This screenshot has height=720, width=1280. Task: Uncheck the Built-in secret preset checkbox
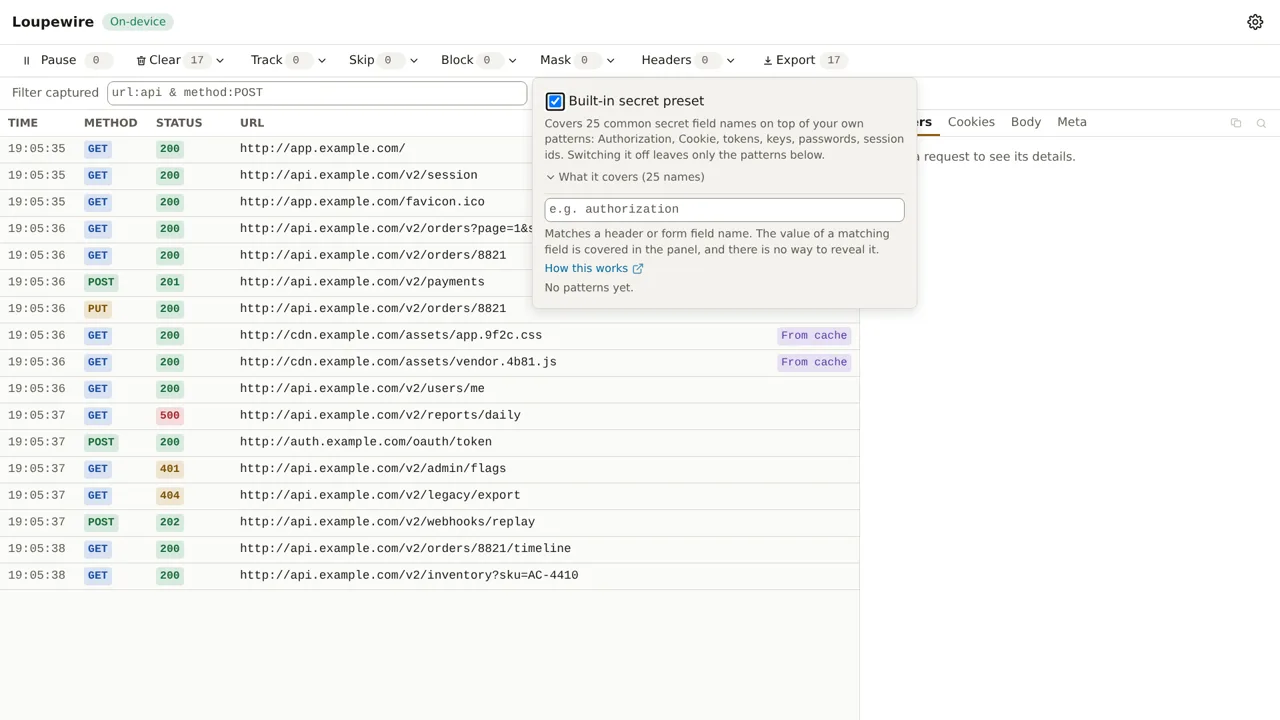click(555, 101)
